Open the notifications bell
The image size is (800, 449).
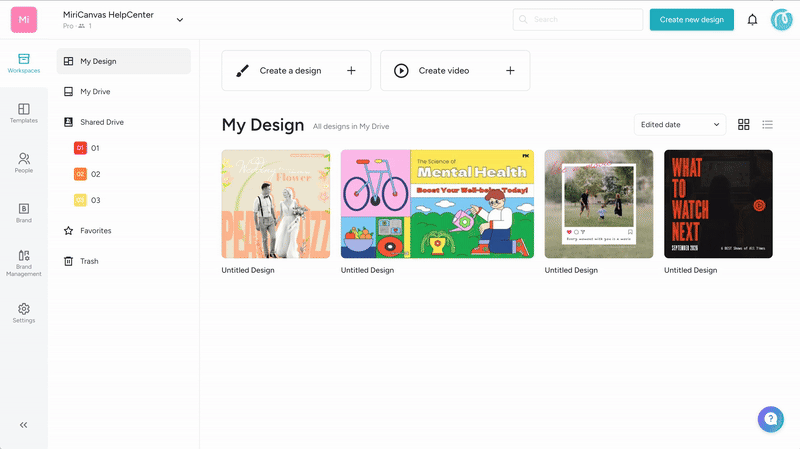[x=752, y=20]
